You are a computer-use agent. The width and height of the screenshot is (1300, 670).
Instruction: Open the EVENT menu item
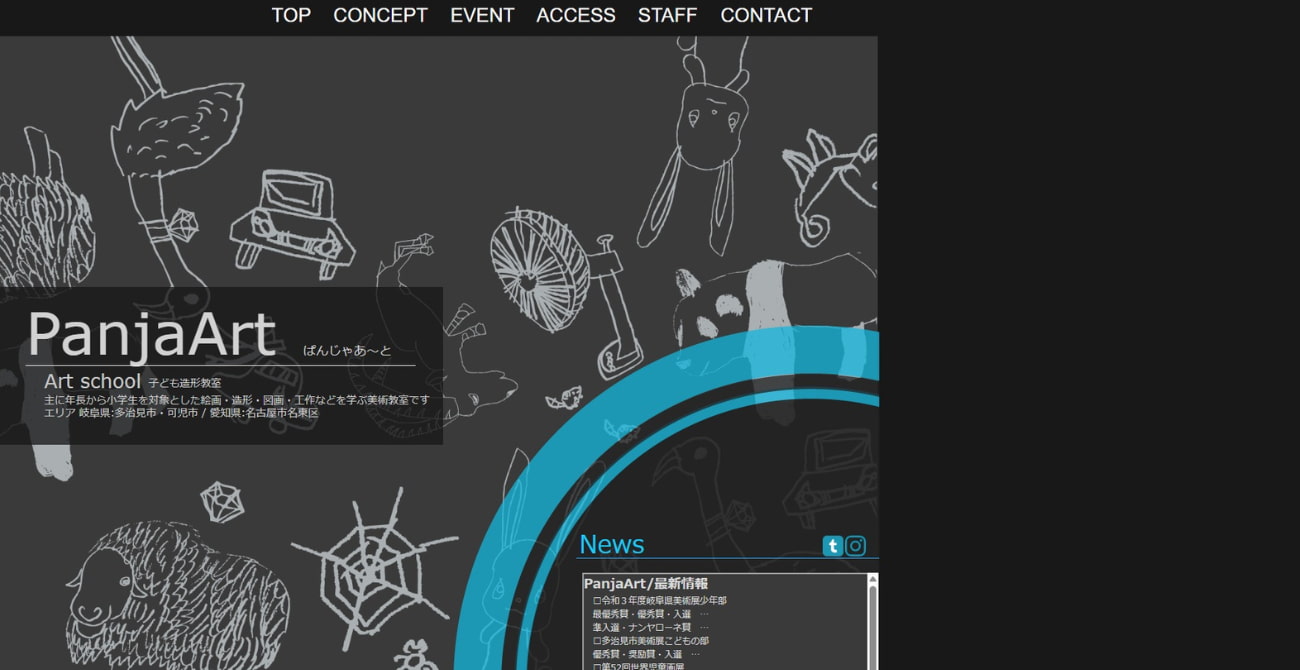click(482, 15)
